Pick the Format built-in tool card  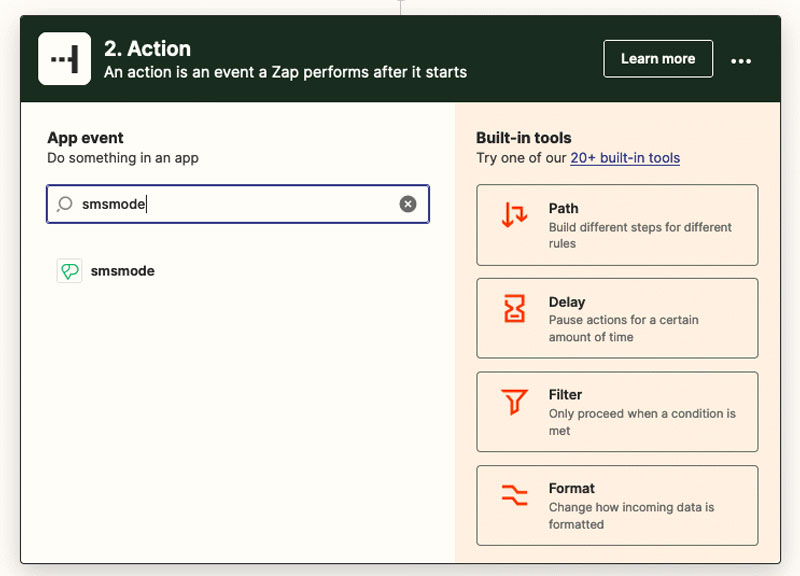[x=617, y=506]
